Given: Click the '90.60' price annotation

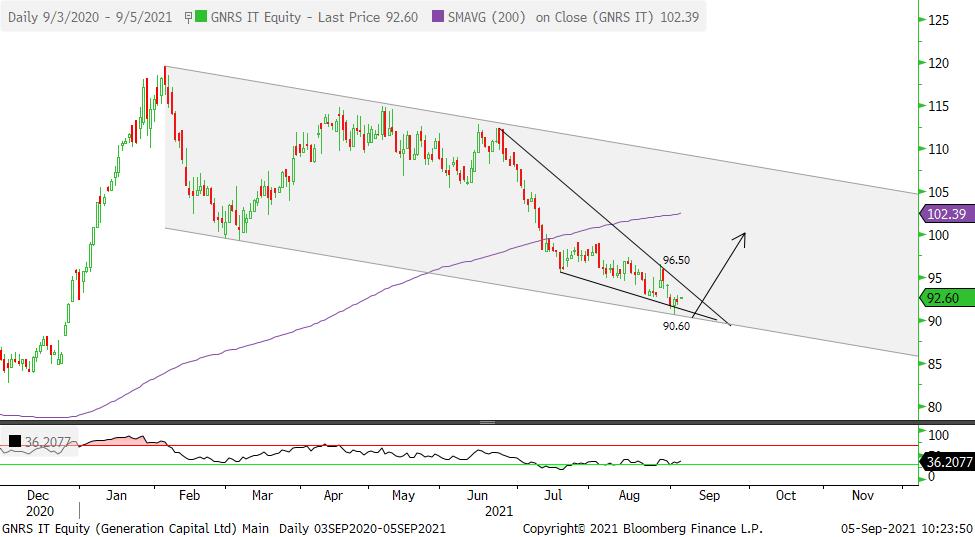Looking at the screenshot, I should click(677, 326).
